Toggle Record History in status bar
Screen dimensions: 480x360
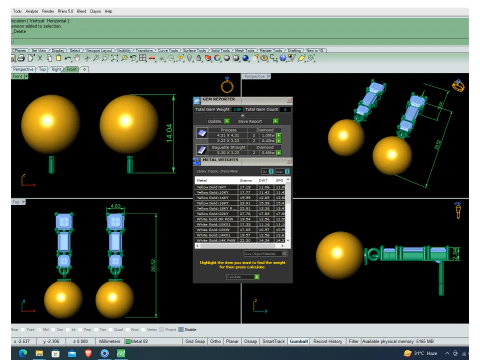pos(327,341)
